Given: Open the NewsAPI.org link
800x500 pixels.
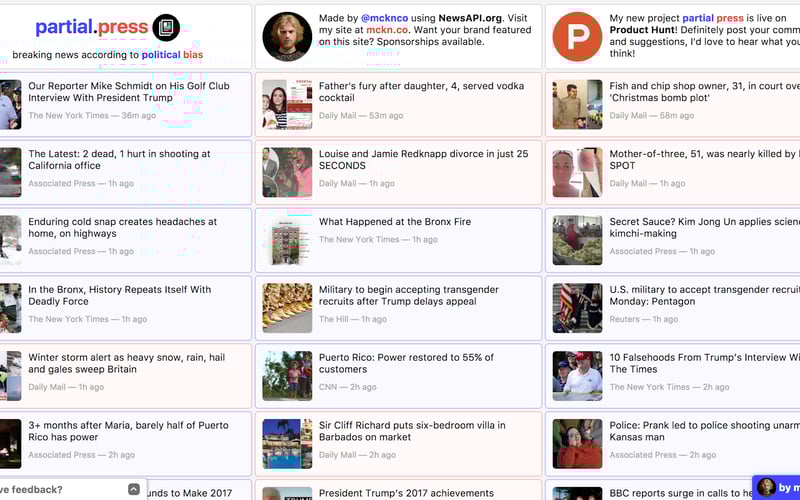Looking at the screenshot, I should pos(470,18).
